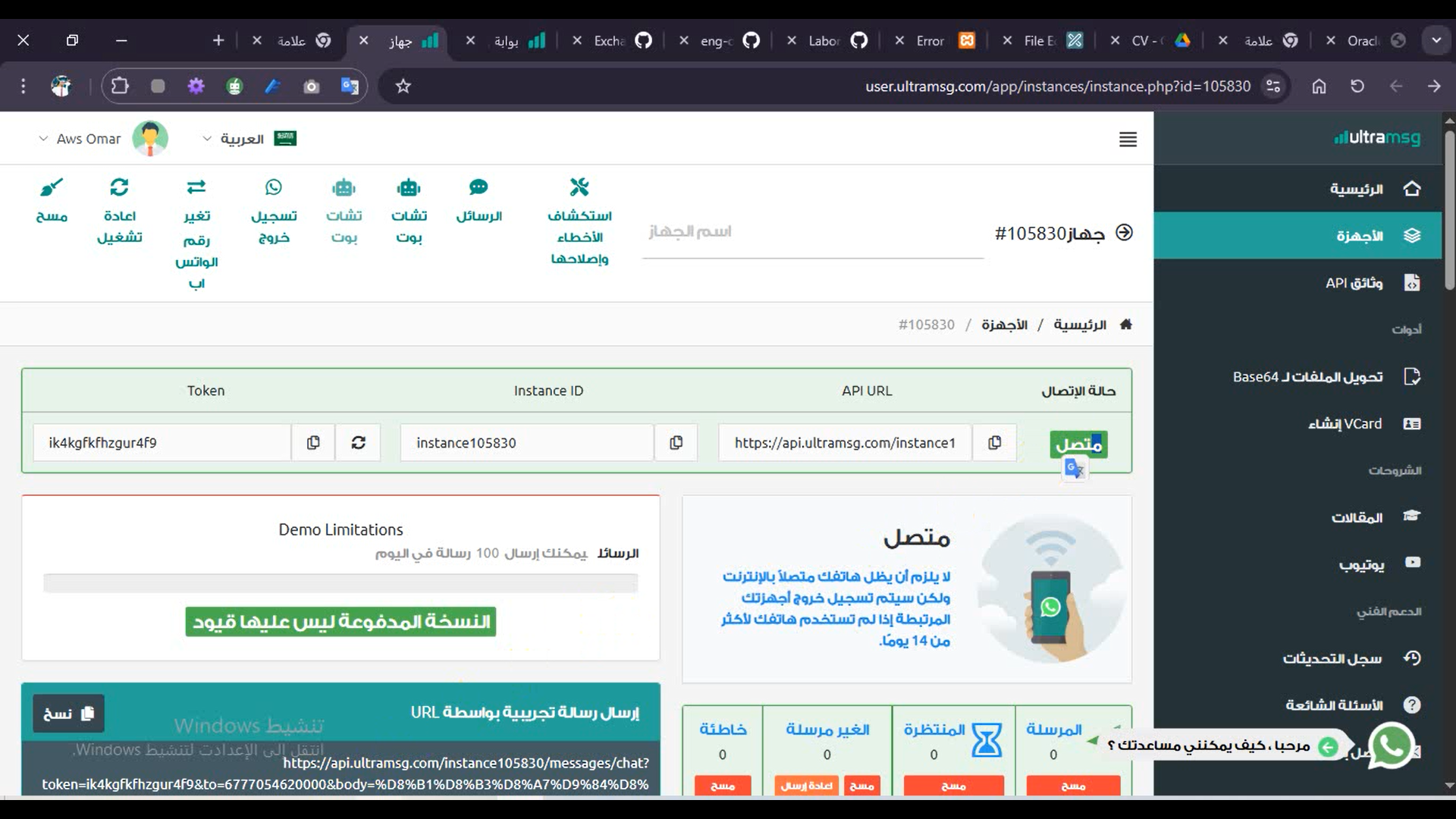Open a new browser tab
Screen dimensions: 1456x819
(x=218, y=41)
